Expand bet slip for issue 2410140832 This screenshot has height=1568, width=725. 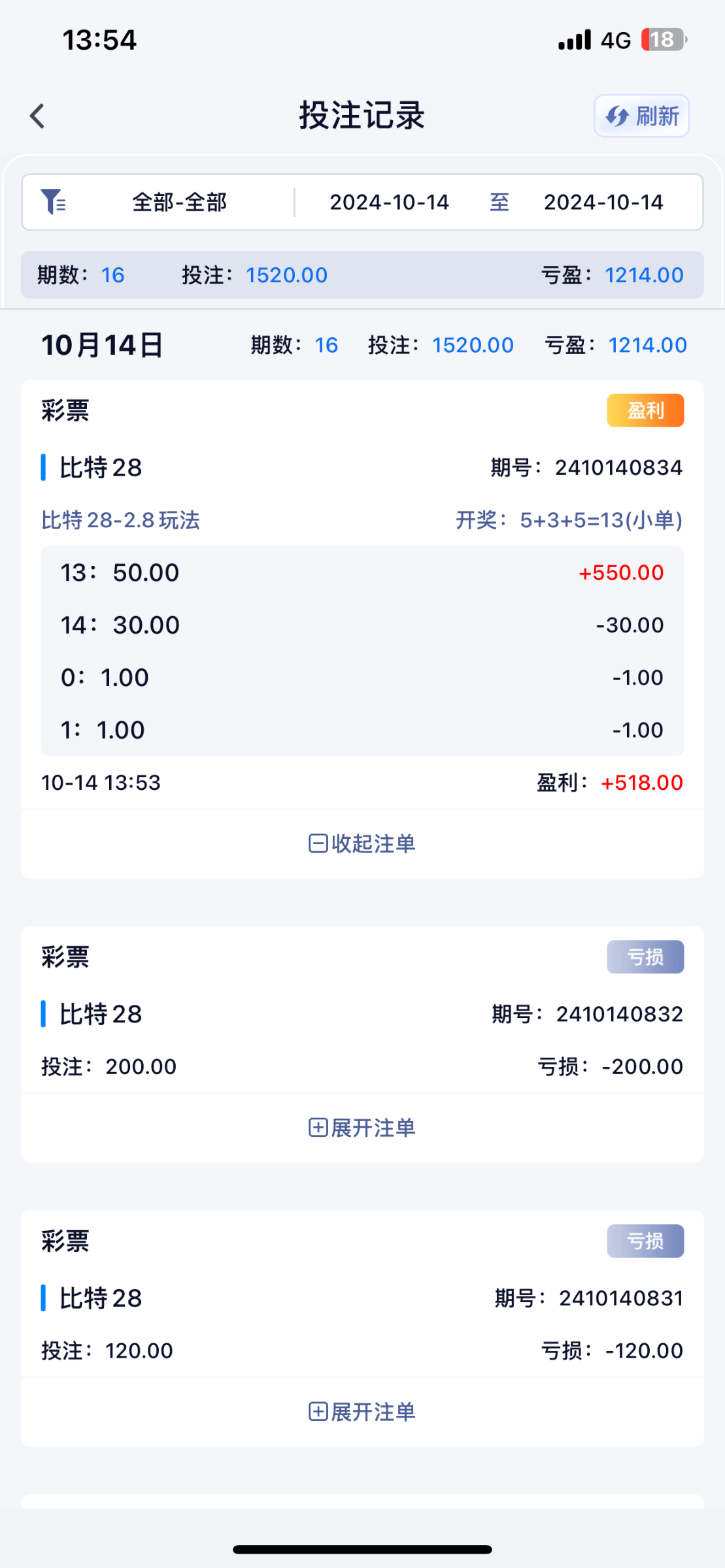pyautogui.click(x=362, y=1128)
